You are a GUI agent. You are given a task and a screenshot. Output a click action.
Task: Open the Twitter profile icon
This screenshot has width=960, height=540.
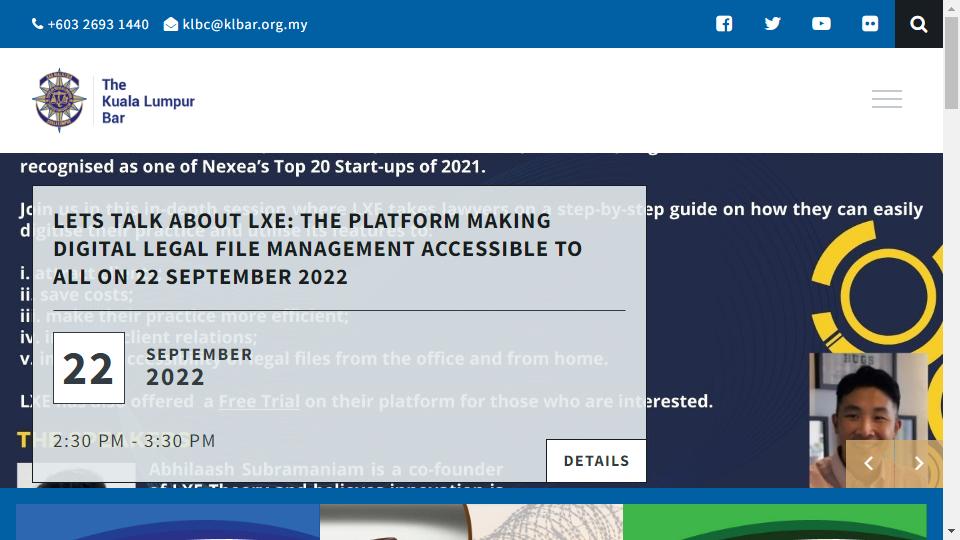pos(773,24)
